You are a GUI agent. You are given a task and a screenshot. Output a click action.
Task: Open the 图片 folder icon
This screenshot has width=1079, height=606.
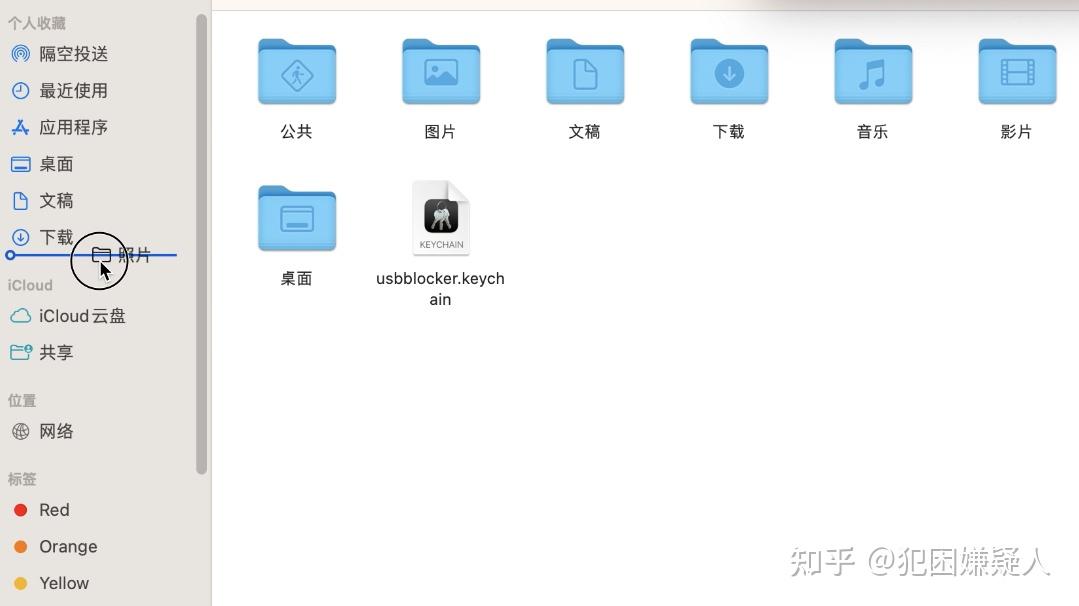(440, 72)
